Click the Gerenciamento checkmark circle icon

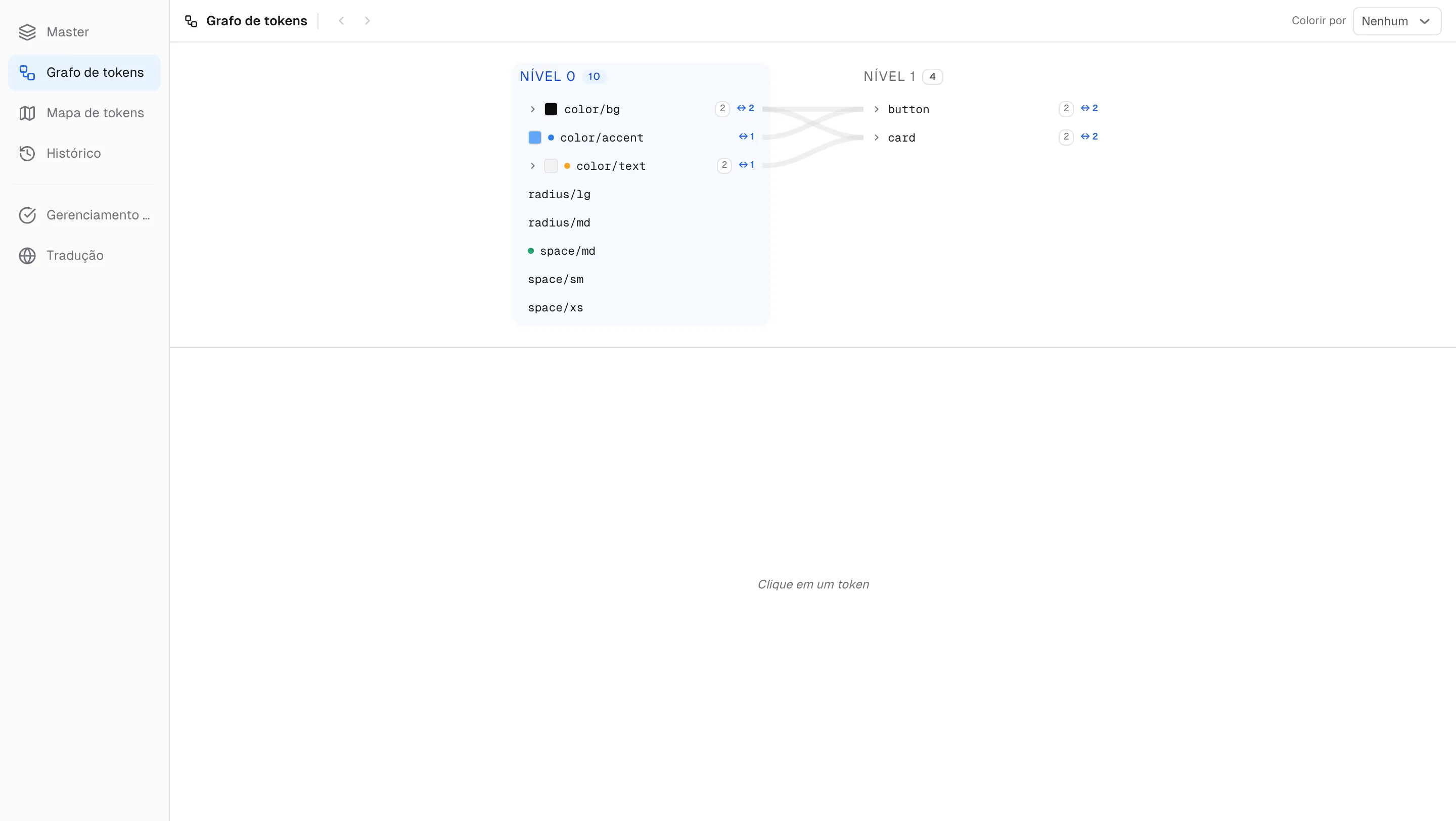point(27,215)
